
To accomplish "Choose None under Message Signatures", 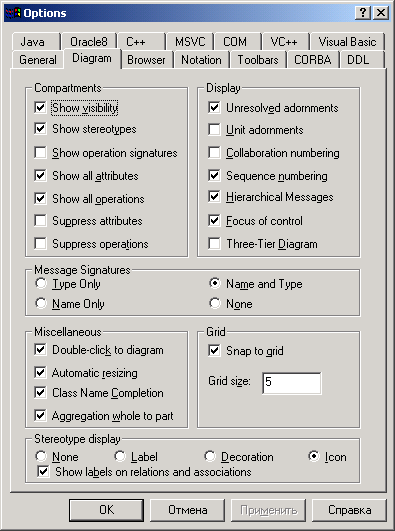I will (x=215, y=303).
